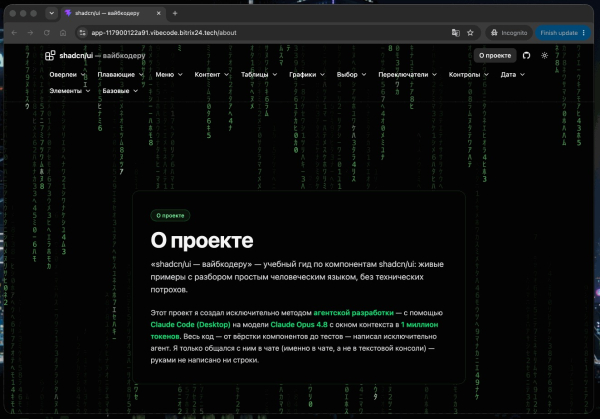The height and width of the screenshot is (419, 600).
Task: Click the Translate page icon in address bar
Action: pos(455,33)
